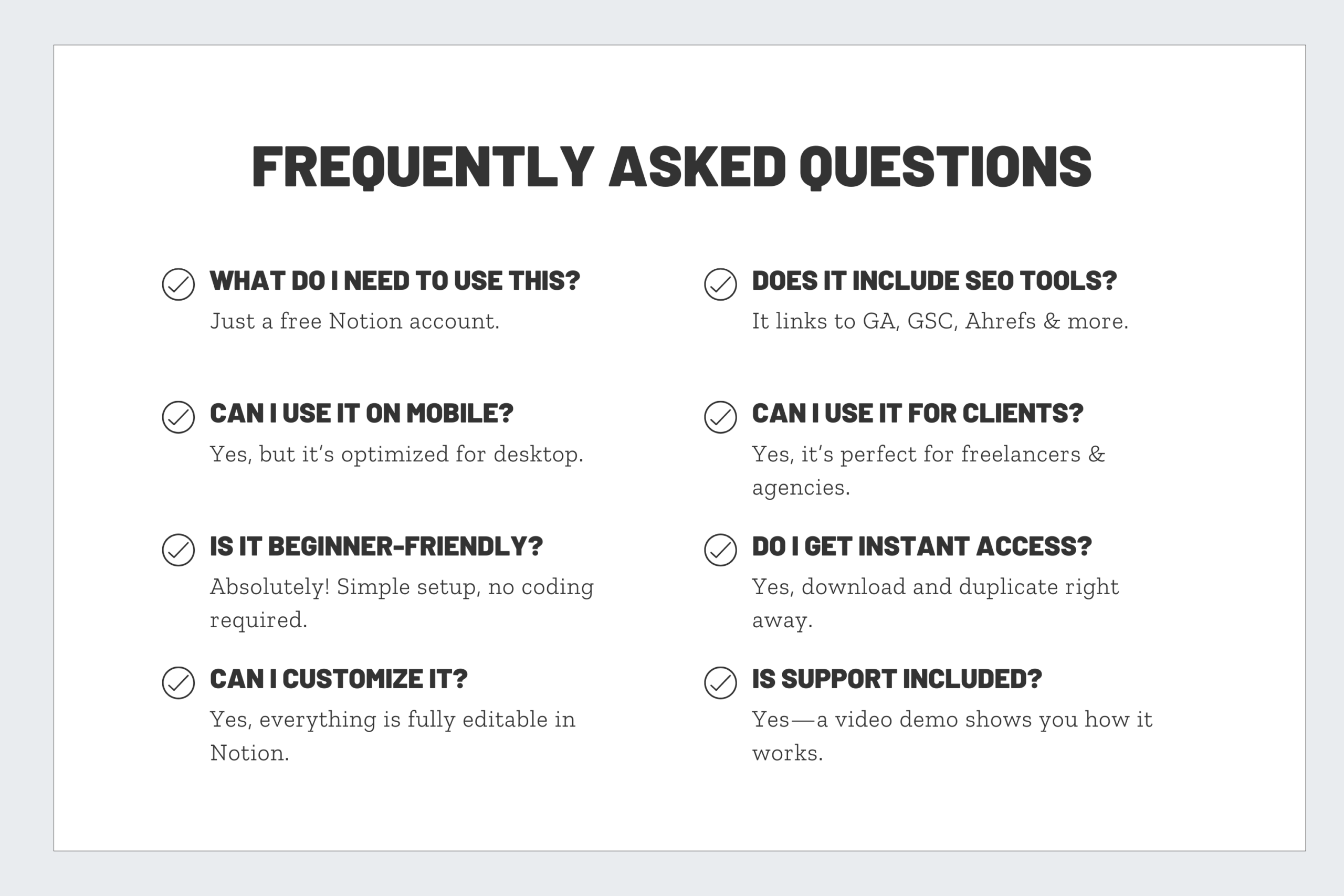Click the 'It links to GA, GSC, Ahrefs' answer
Image resolution: width=1344 pixels, height=896 pixels.
click(940, 321)
